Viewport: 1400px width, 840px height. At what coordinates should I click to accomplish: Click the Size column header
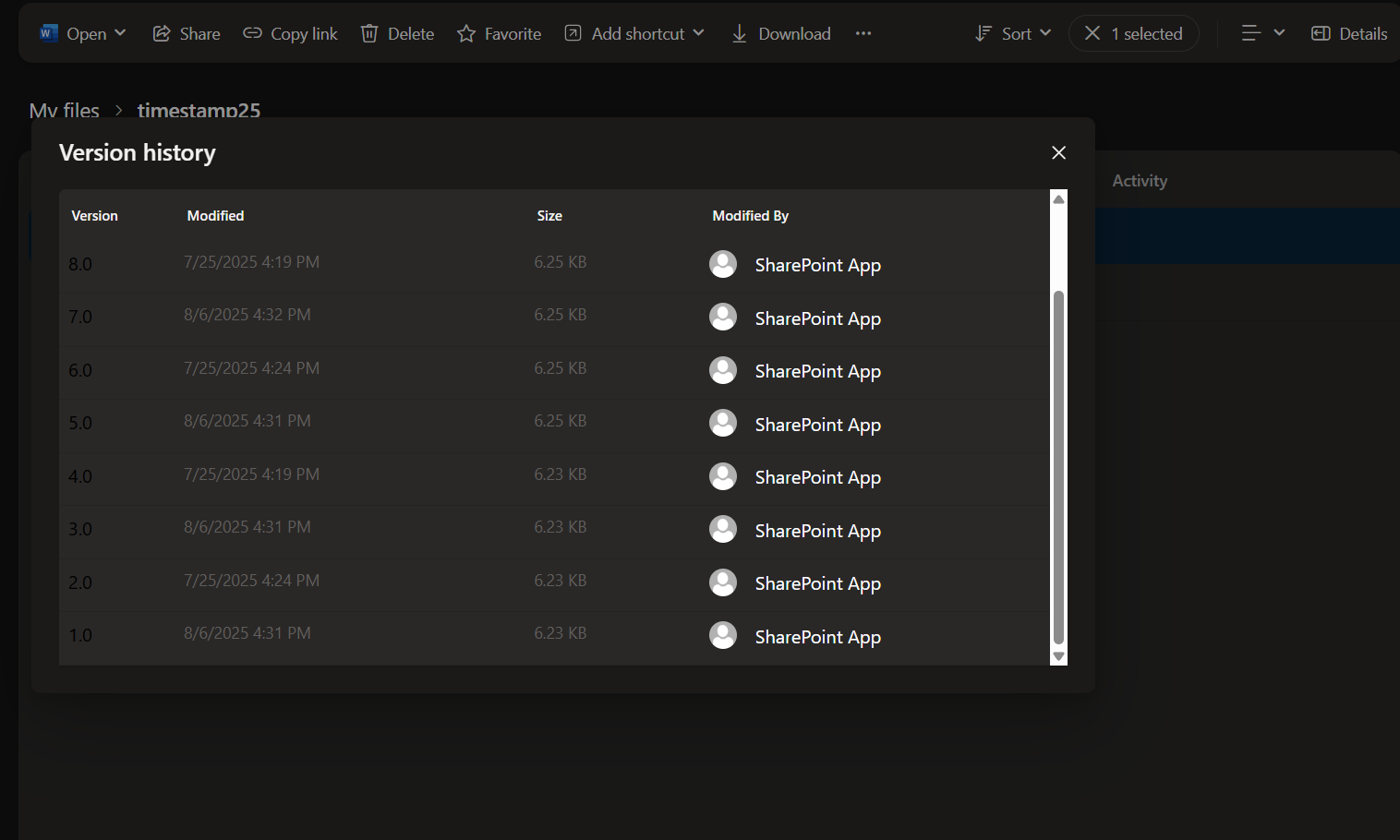coord(549,216)
